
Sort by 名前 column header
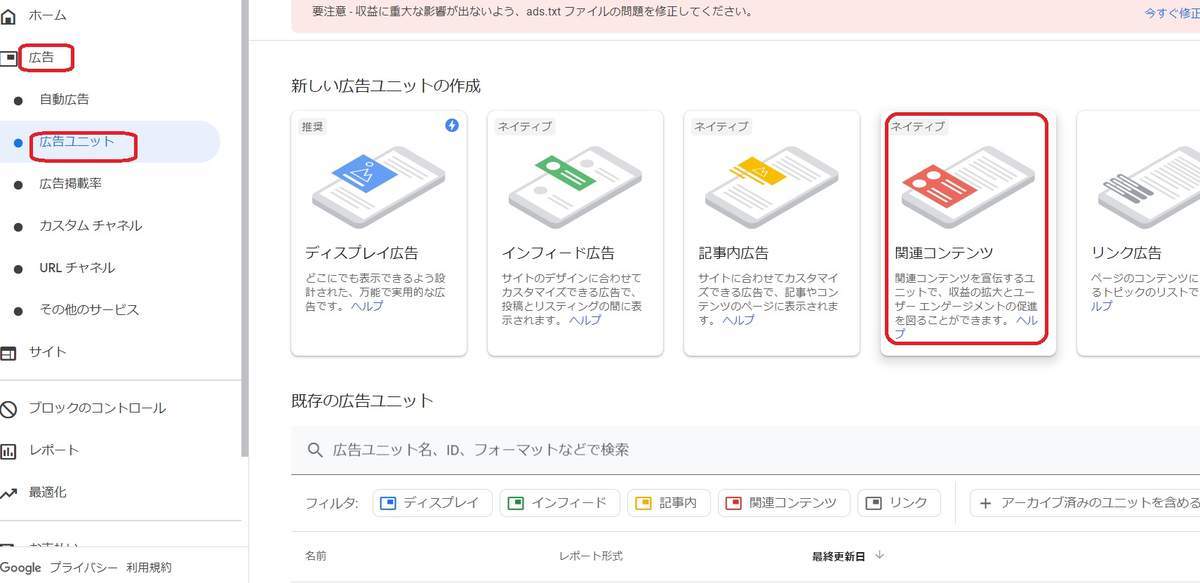pyautogui.click(x=316, y=555)
